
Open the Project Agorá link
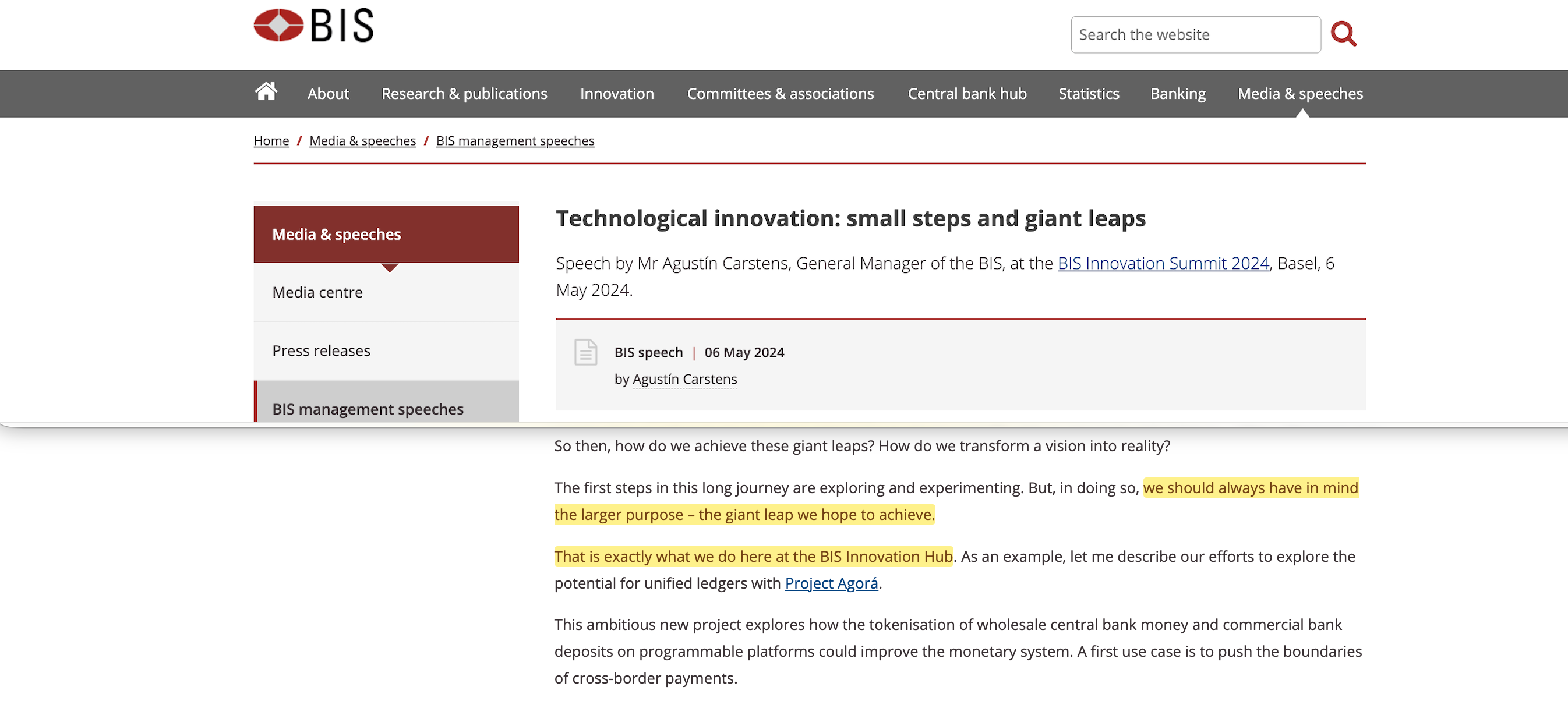click(831, 583)
